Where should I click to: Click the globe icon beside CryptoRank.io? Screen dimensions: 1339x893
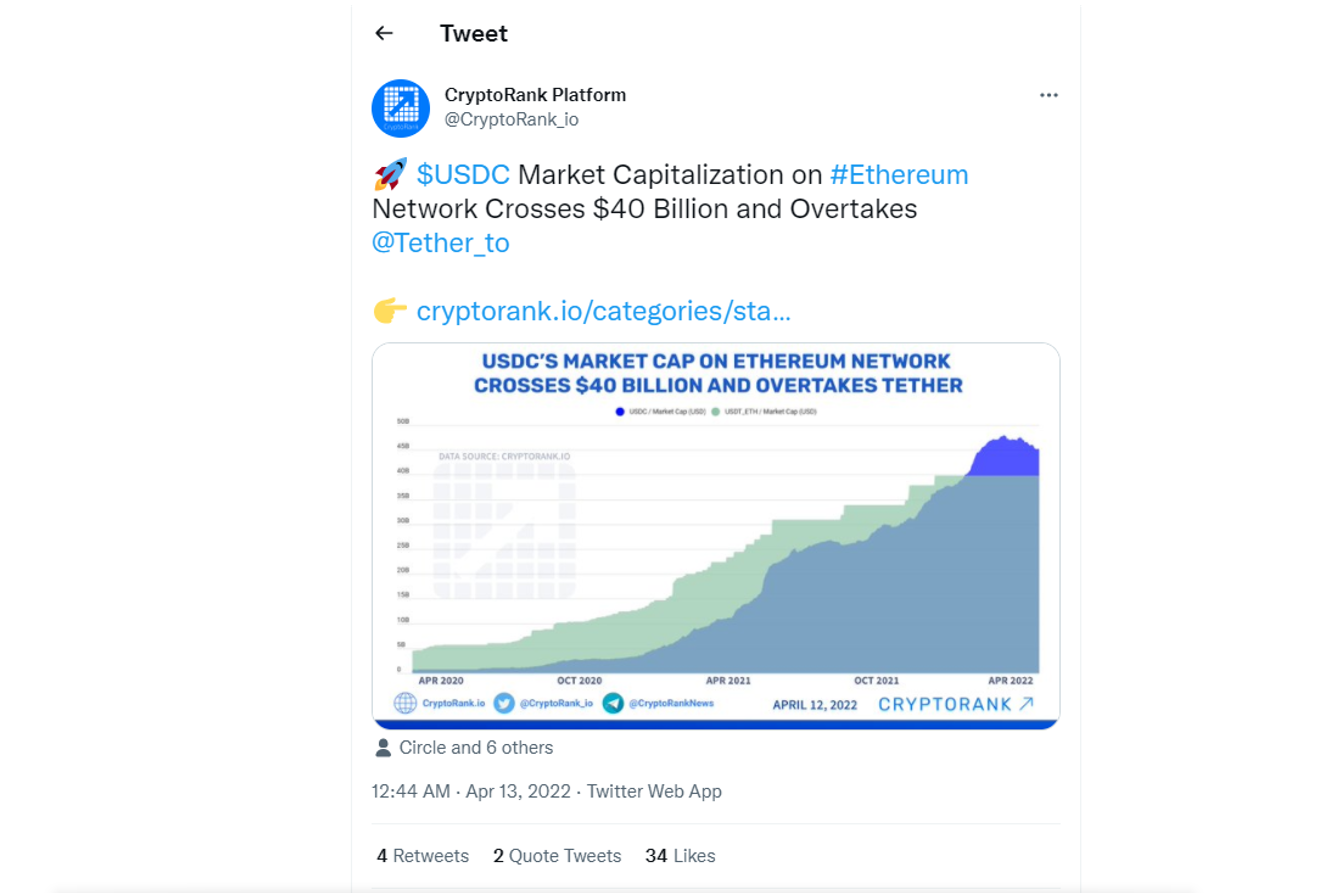click(x=403, y=703)
